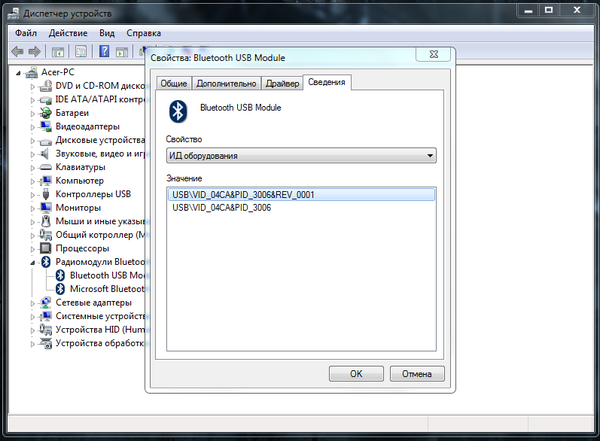This screenshot has height=441, width=600.
Task: Expand the Клавиатуры node
Action: tap(33, 167)
